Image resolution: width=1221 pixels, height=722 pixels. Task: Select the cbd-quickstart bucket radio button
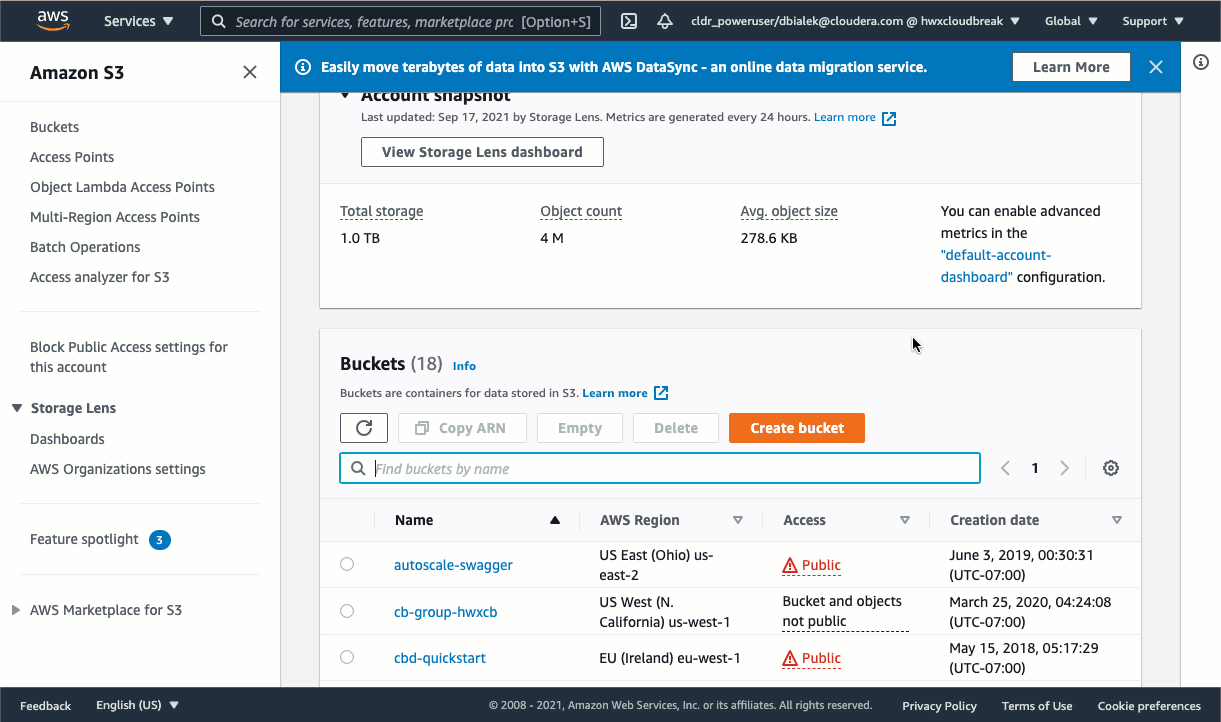tap(347, 657)
